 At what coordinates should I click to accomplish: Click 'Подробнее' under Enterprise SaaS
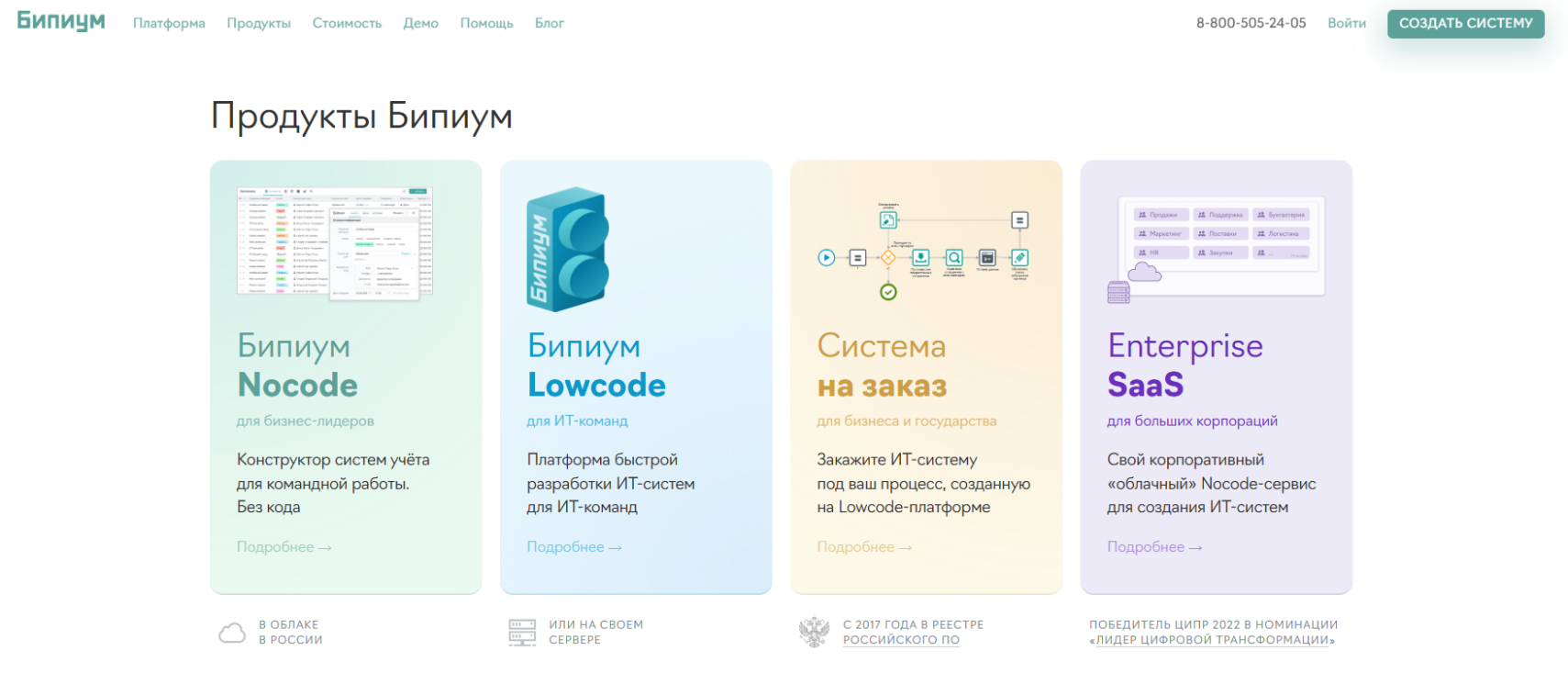[1154, 547]
